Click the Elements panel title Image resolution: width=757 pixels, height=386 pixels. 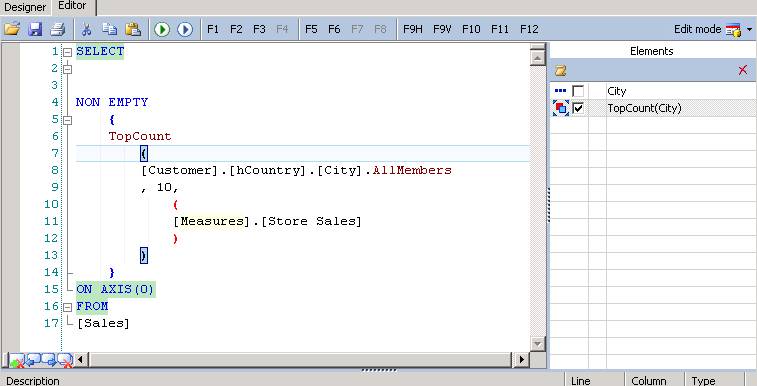(x=652, y=51)
